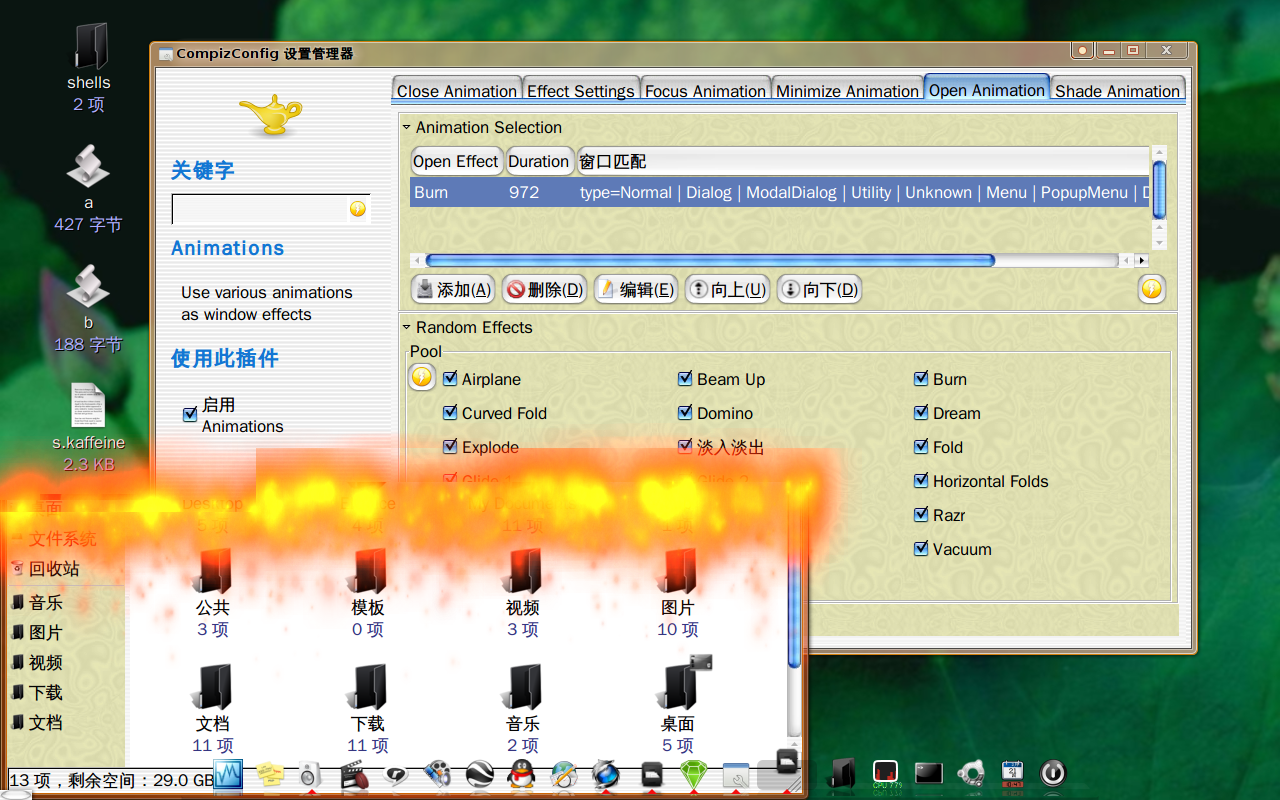Click the 向下(D) move down button
Viewport: 1280px width, 800px height.
[819, 290]
